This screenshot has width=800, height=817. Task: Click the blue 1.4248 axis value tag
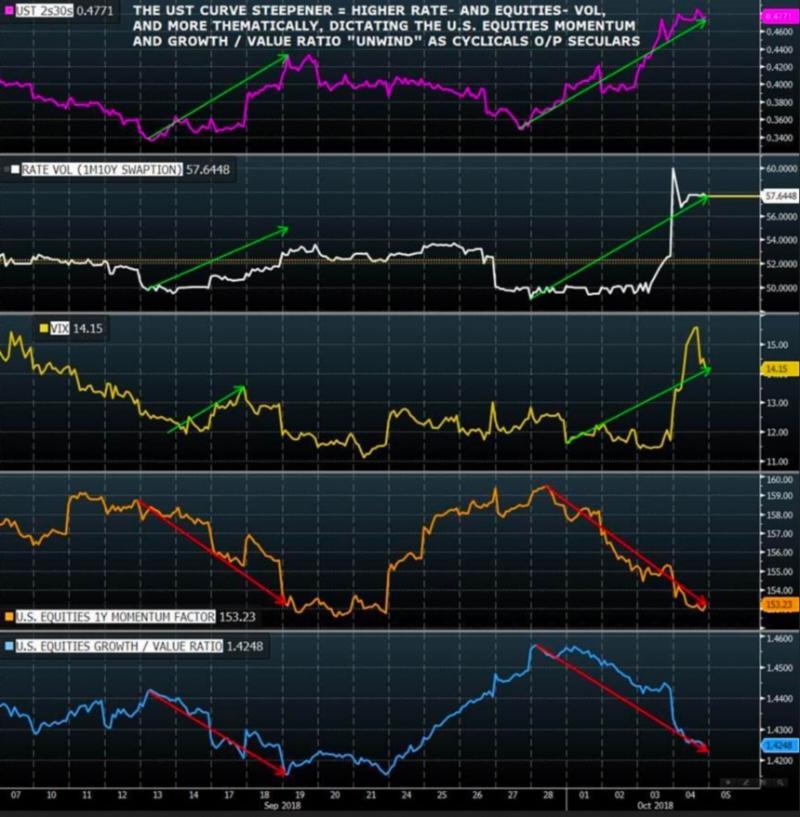pyautogui.click(x=777, y=745)
